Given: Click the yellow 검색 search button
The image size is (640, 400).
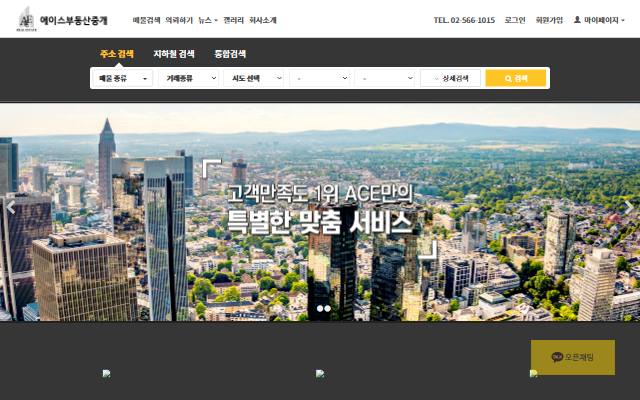Looking at the screenshot, I should click(x=516, y=78).
